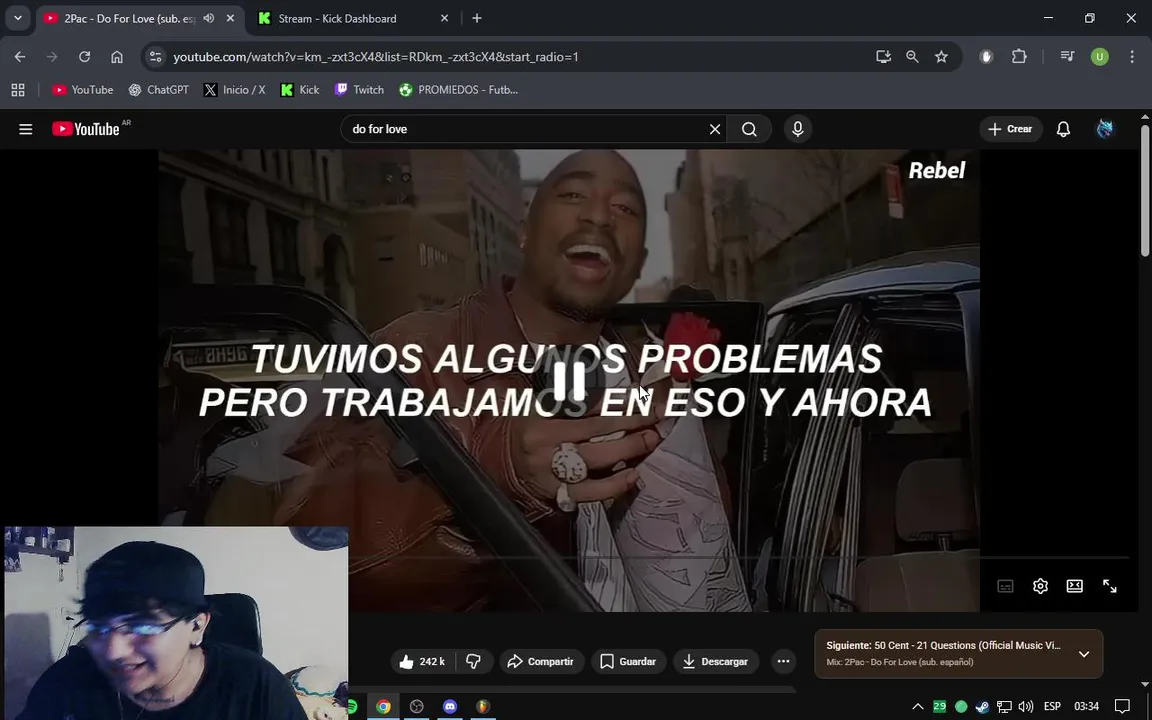Go back in browser history
The width and height of the screenshot is (1152, 720).
[20, 57]
